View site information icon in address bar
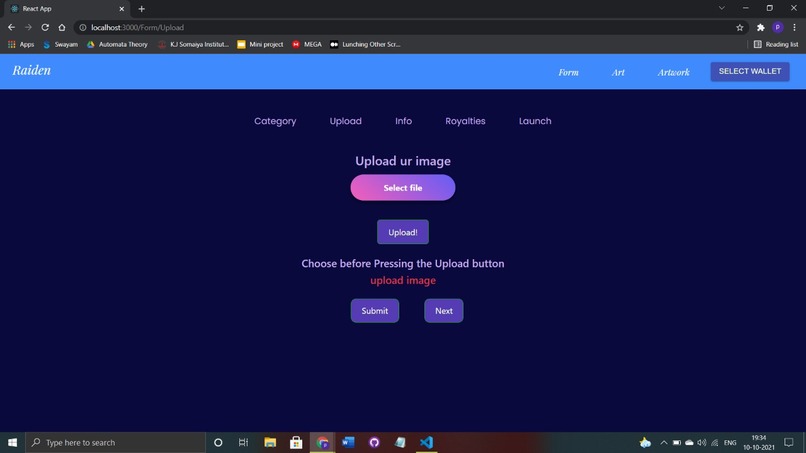Image resolution: width=806 pixels, height=453 pixels. [83, 28]
